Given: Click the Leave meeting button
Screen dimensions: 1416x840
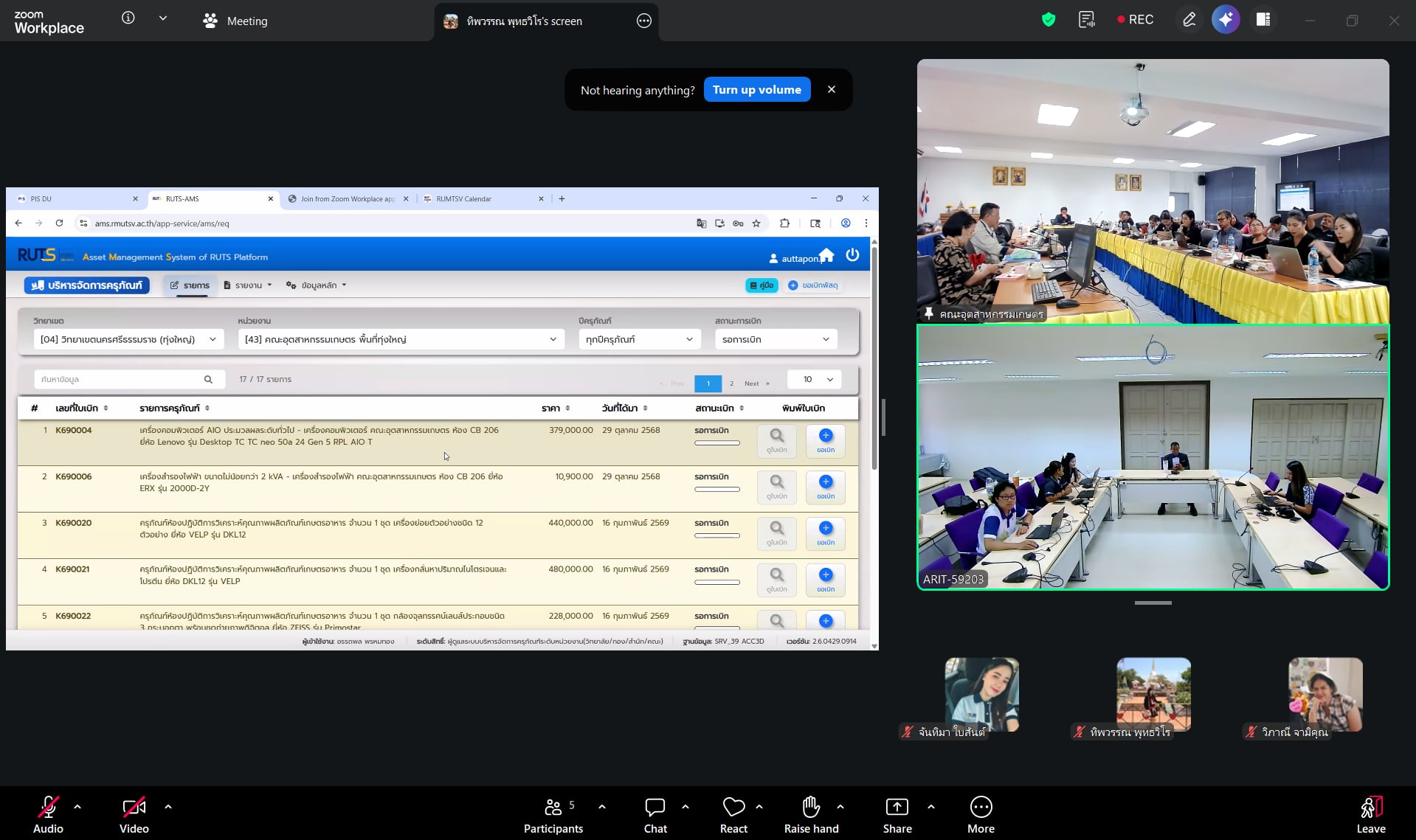Looking at the screenshot, I should (1370, 814).
